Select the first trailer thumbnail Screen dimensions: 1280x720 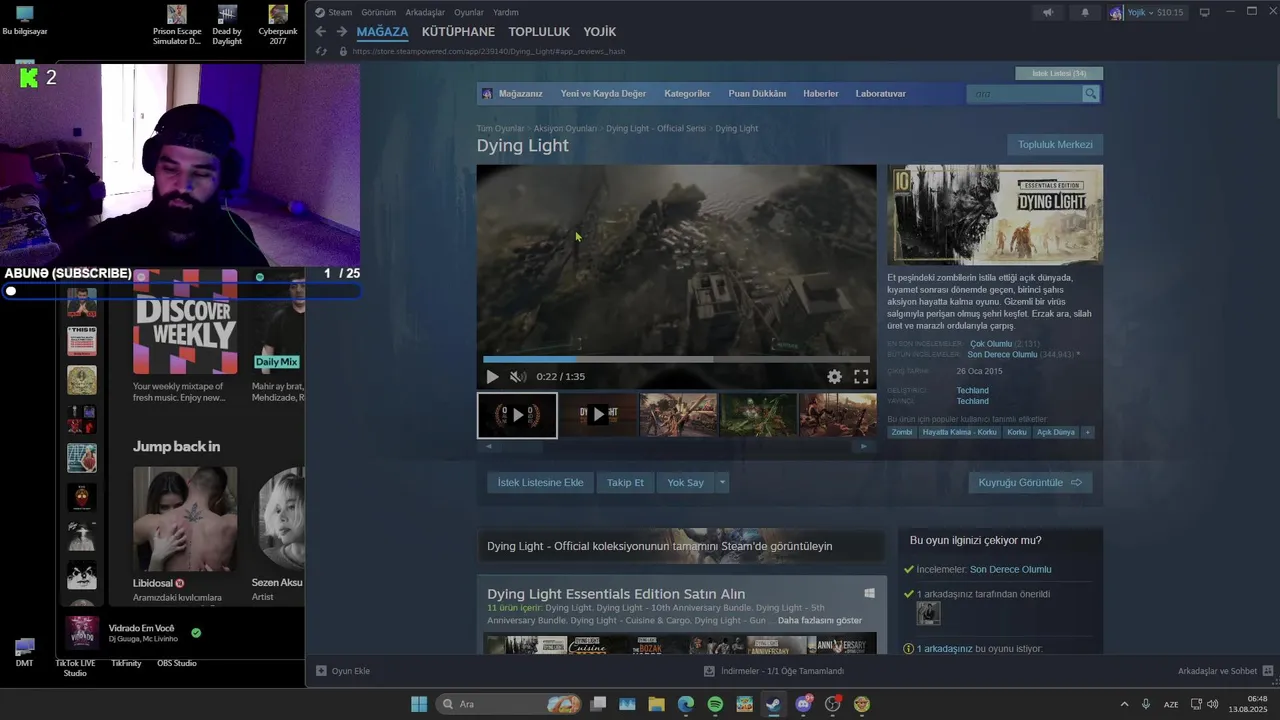point(517,415)
